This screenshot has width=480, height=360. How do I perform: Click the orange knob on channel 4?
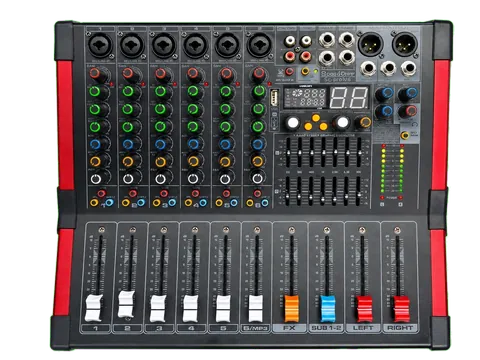tap(193, 162)
